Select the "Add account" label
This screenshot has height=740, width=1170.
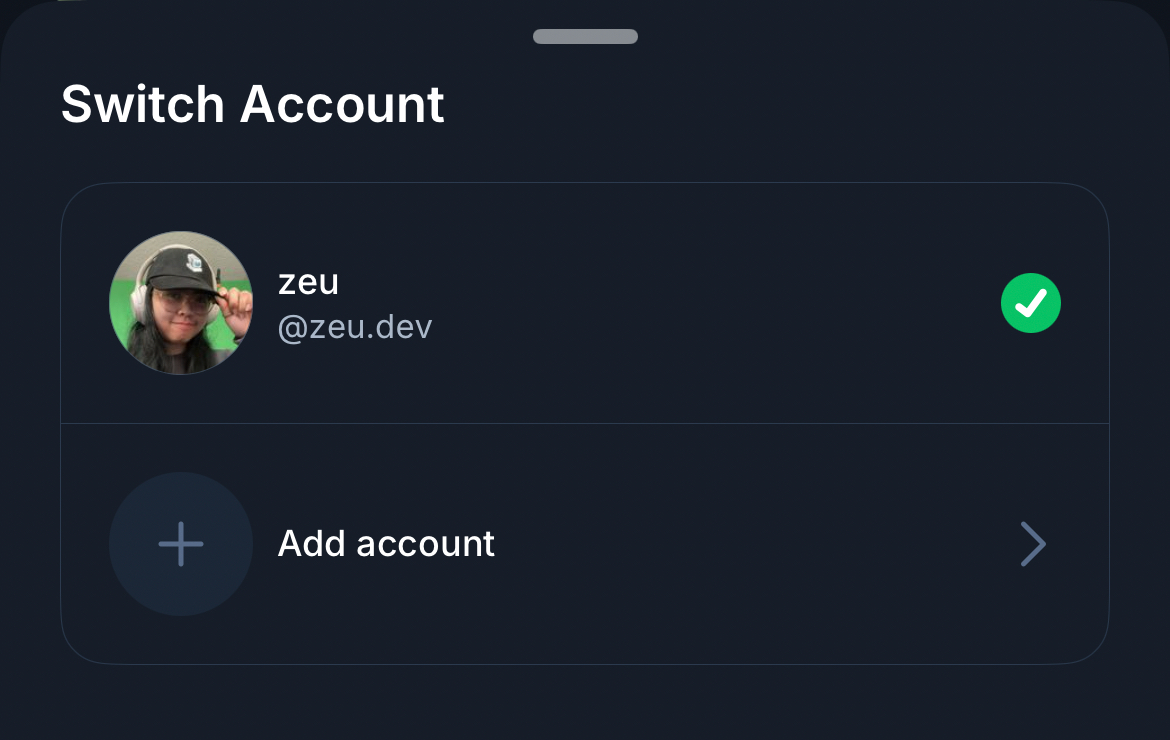click(x=386, y=544)
